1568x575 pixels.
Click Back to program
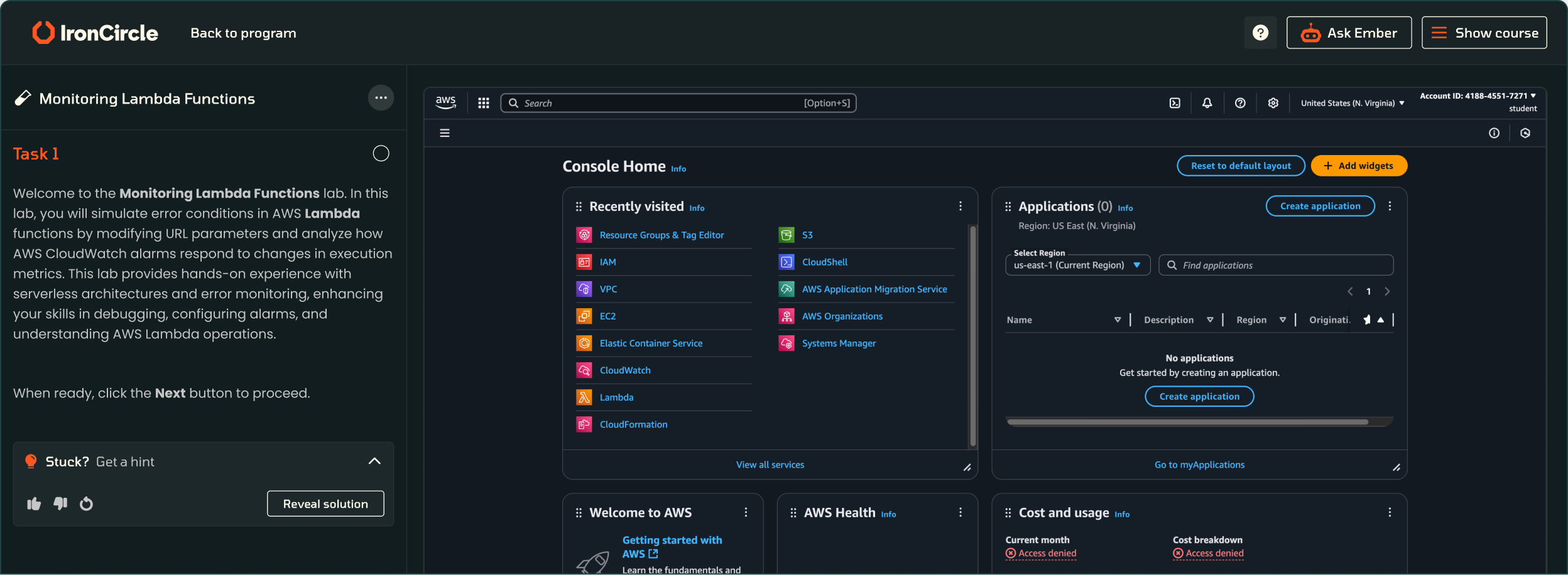pos(243,33)
